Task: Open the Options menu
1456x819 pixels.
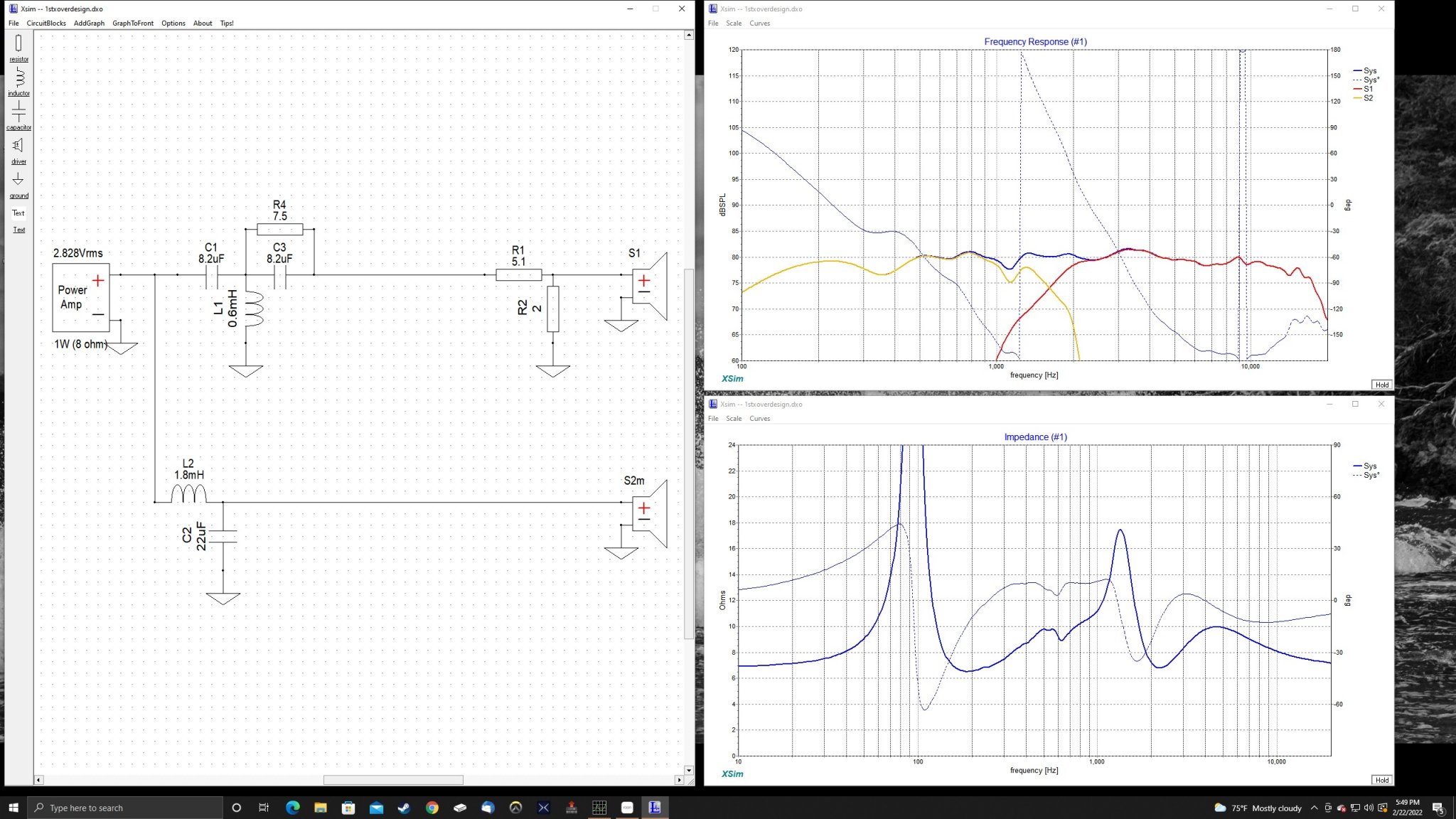Action: point(173,23)
